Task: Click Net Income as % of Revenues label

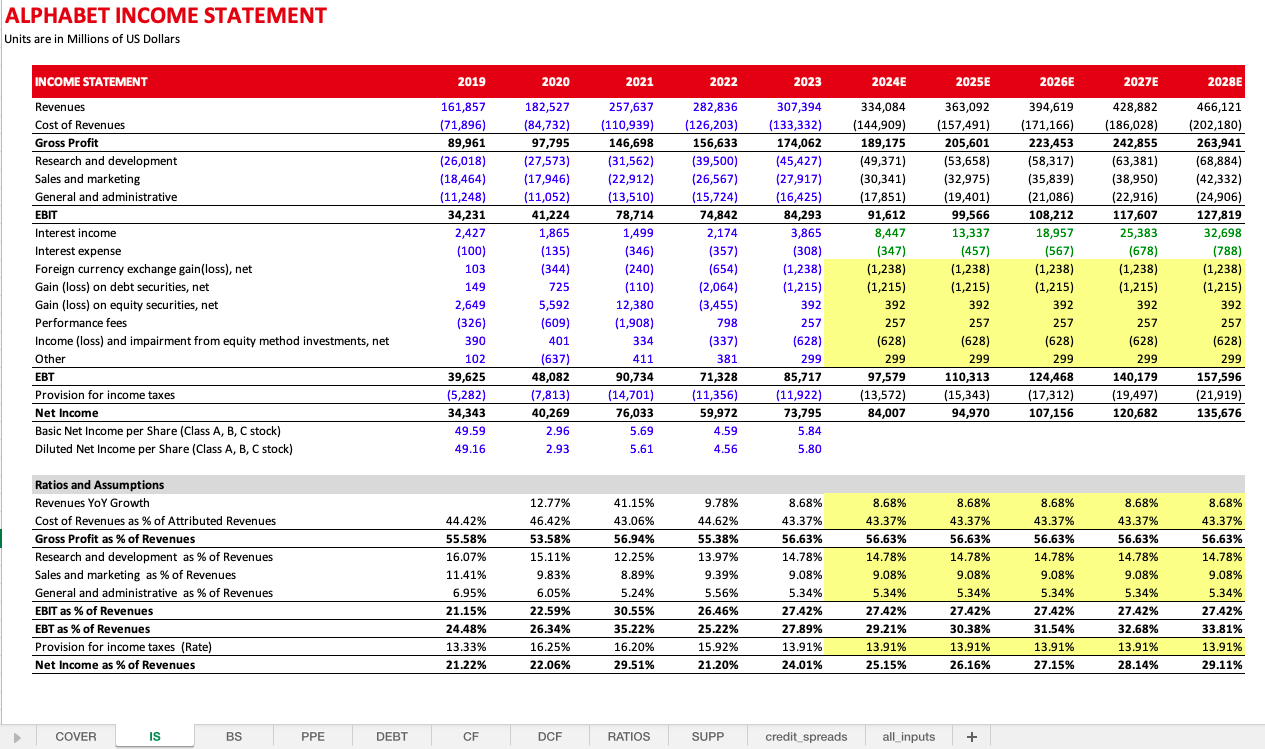Action: point(115,665)
